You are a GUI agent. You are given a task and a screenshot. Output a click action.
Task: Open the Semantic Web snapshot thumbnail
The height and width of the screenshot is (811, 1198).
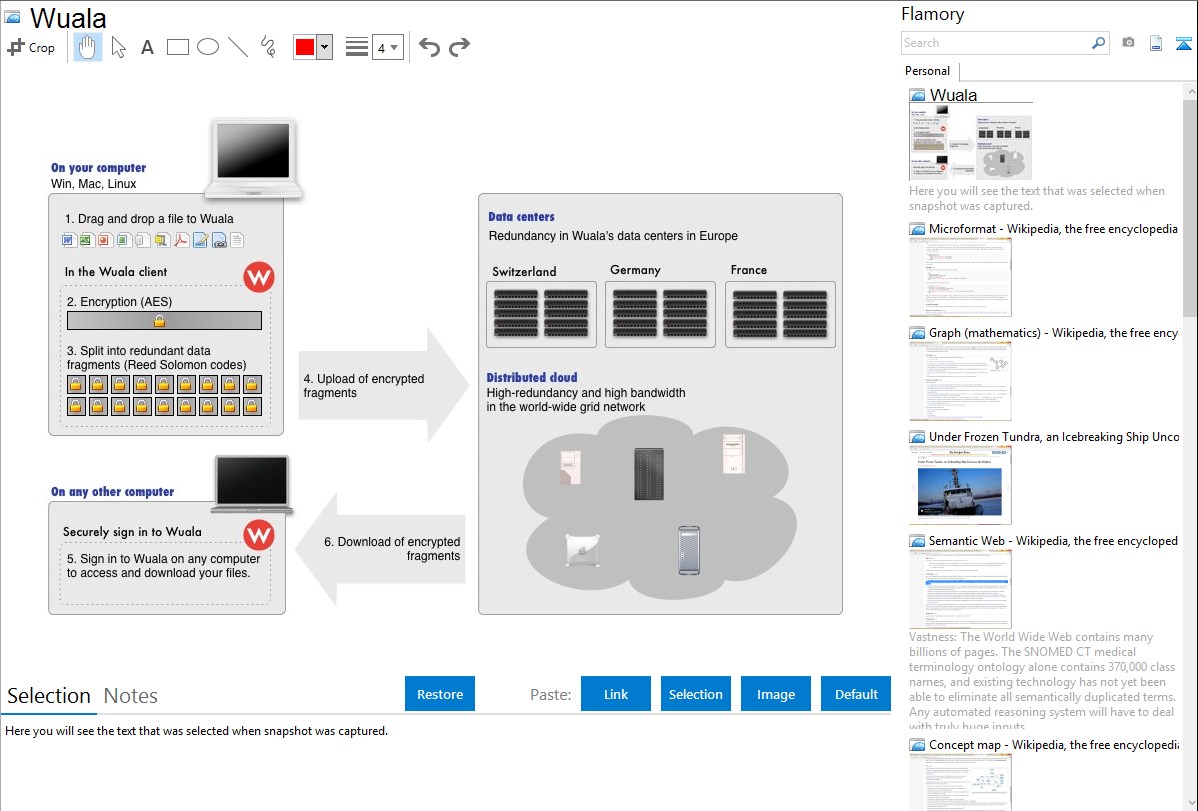(x=960, y=589)
